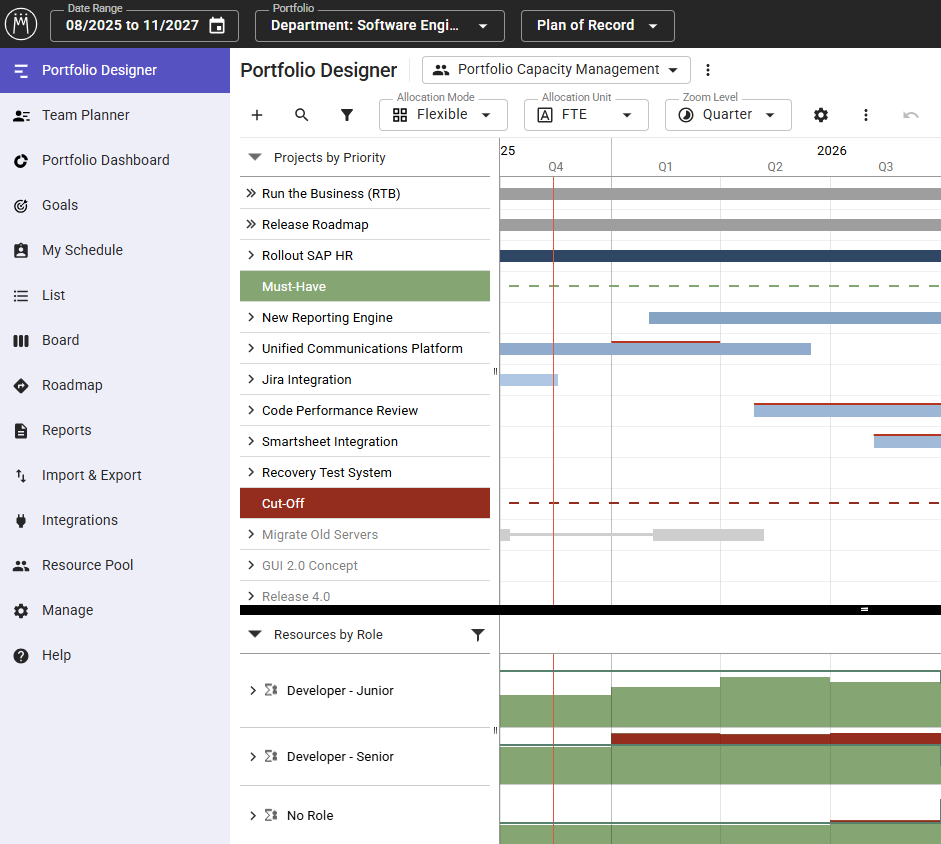Open the Allocation Mode Flexible dropdown

pyautogui.click(x=442, y=115)
